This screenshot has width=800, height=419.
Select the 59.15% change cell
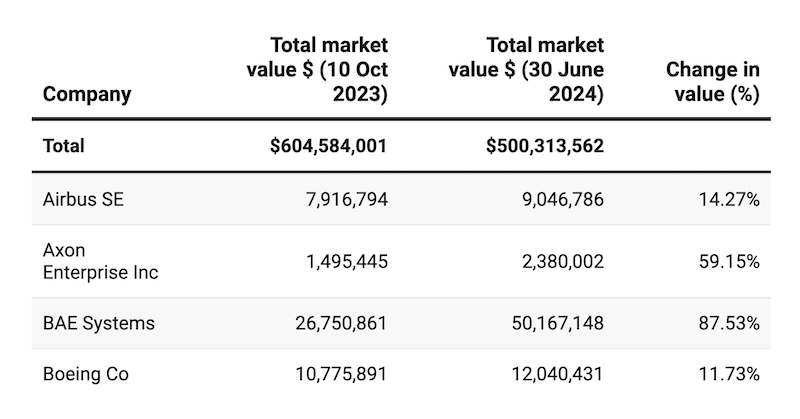(x=732, y=261)
